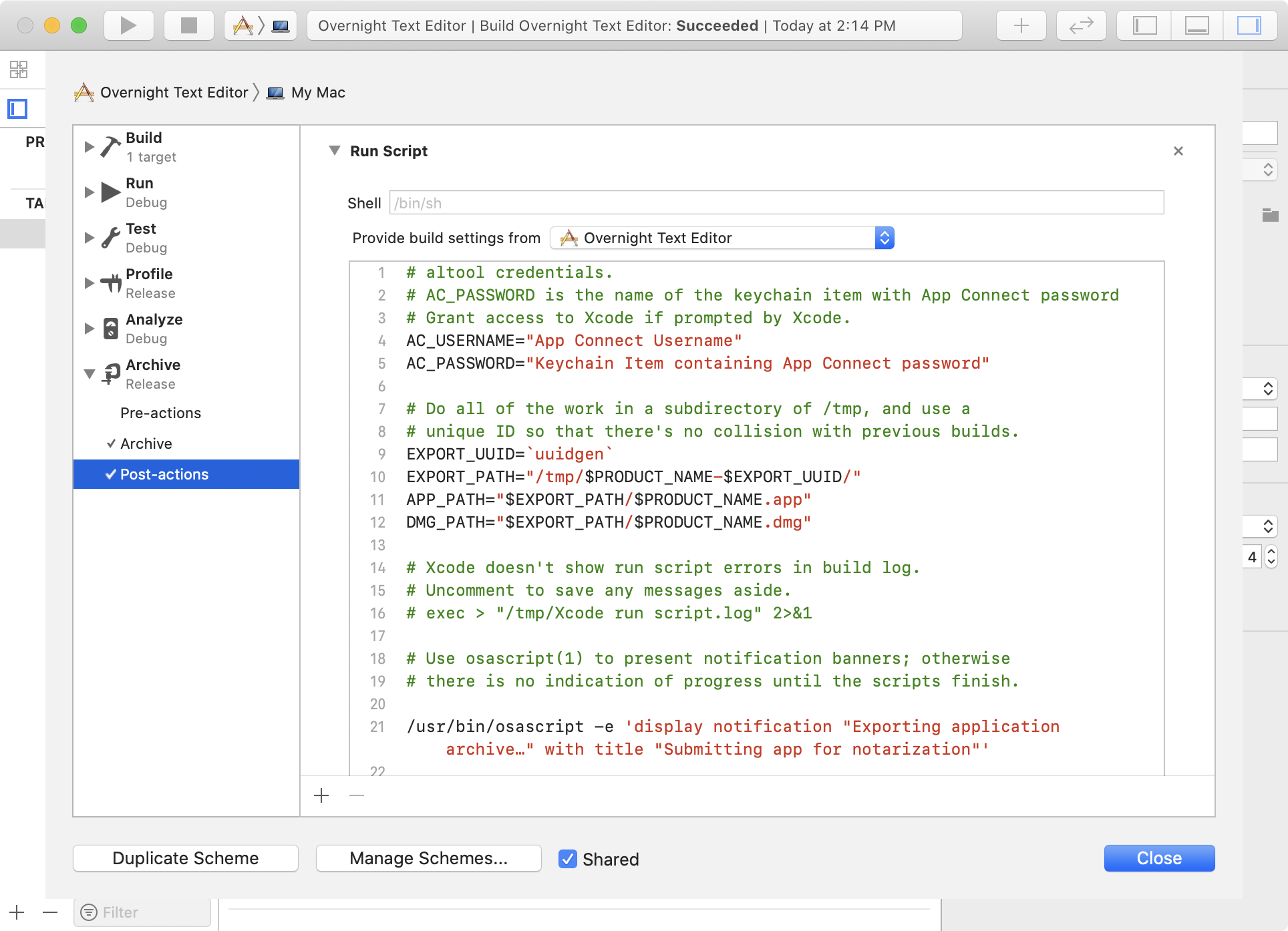The width and height of the screenshot is (1288, 931).
Task: Click the inspector field showing 4
Action: pos(1252,556)
